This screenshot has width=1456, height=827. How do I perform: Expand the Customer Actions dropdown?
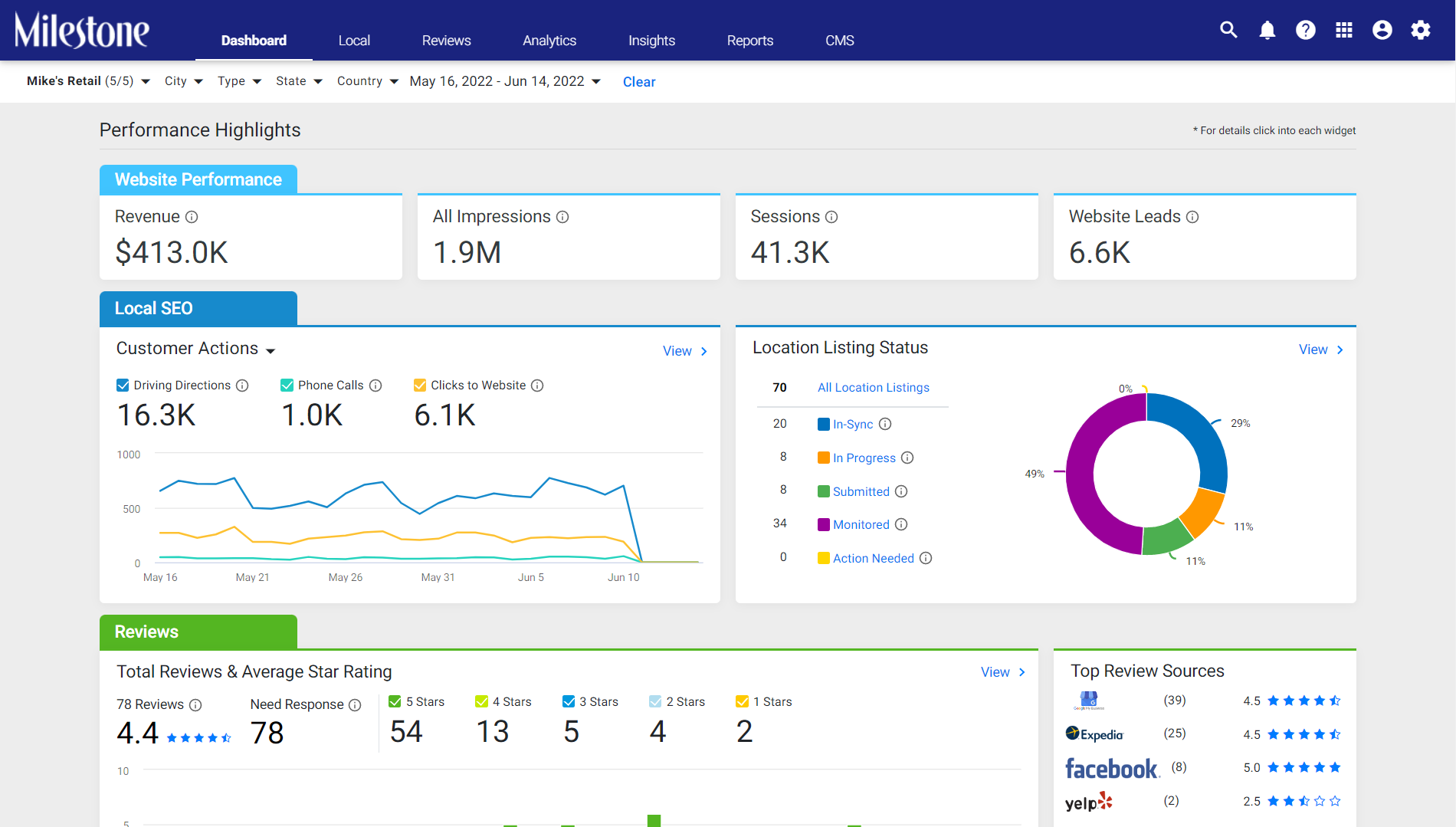pos(195,349)
